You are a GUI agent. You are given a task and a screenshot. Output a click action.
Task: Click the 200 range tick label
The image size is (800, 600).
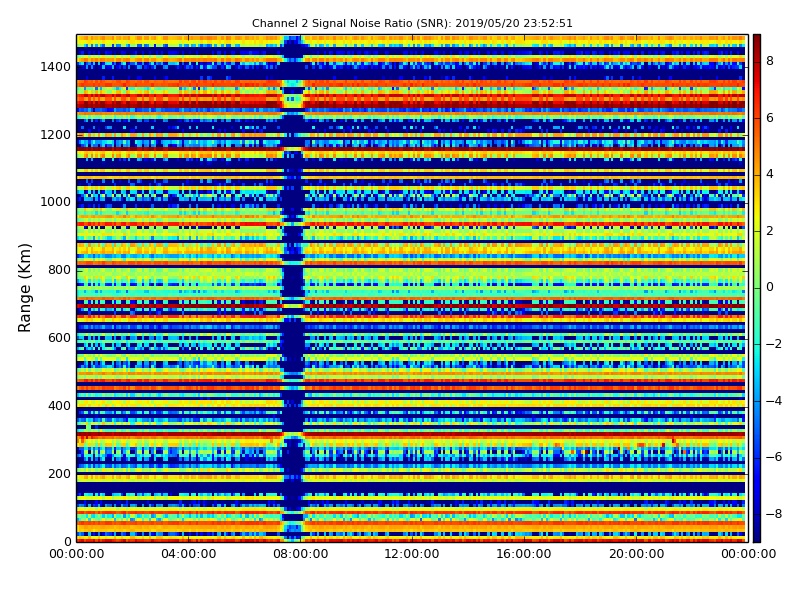click(x=59, y=473)
